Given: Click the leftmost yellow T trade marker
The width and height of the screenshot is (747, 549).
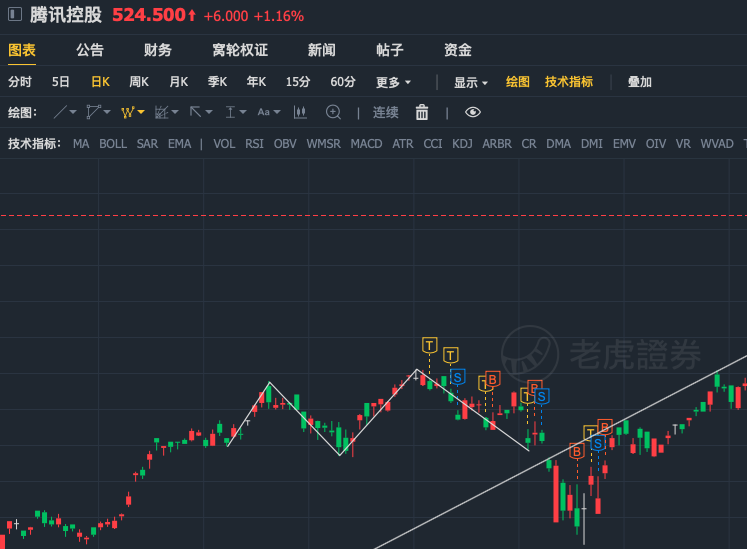Looking at the screenshot, I should pyautogui.click(x=430, y=345).
